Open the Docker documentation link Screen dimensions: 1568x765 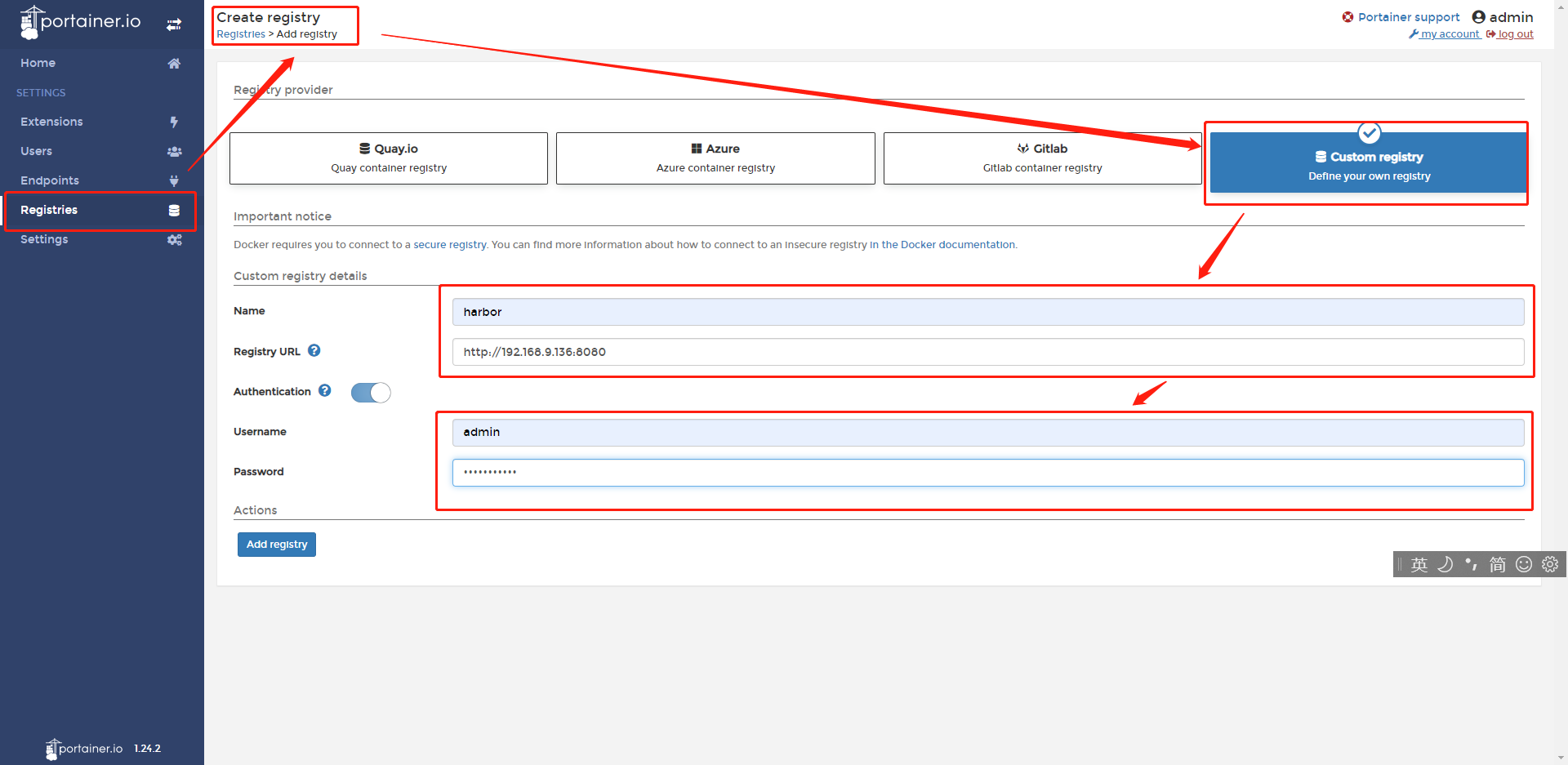pyautogui.click(x=942, y=245)
